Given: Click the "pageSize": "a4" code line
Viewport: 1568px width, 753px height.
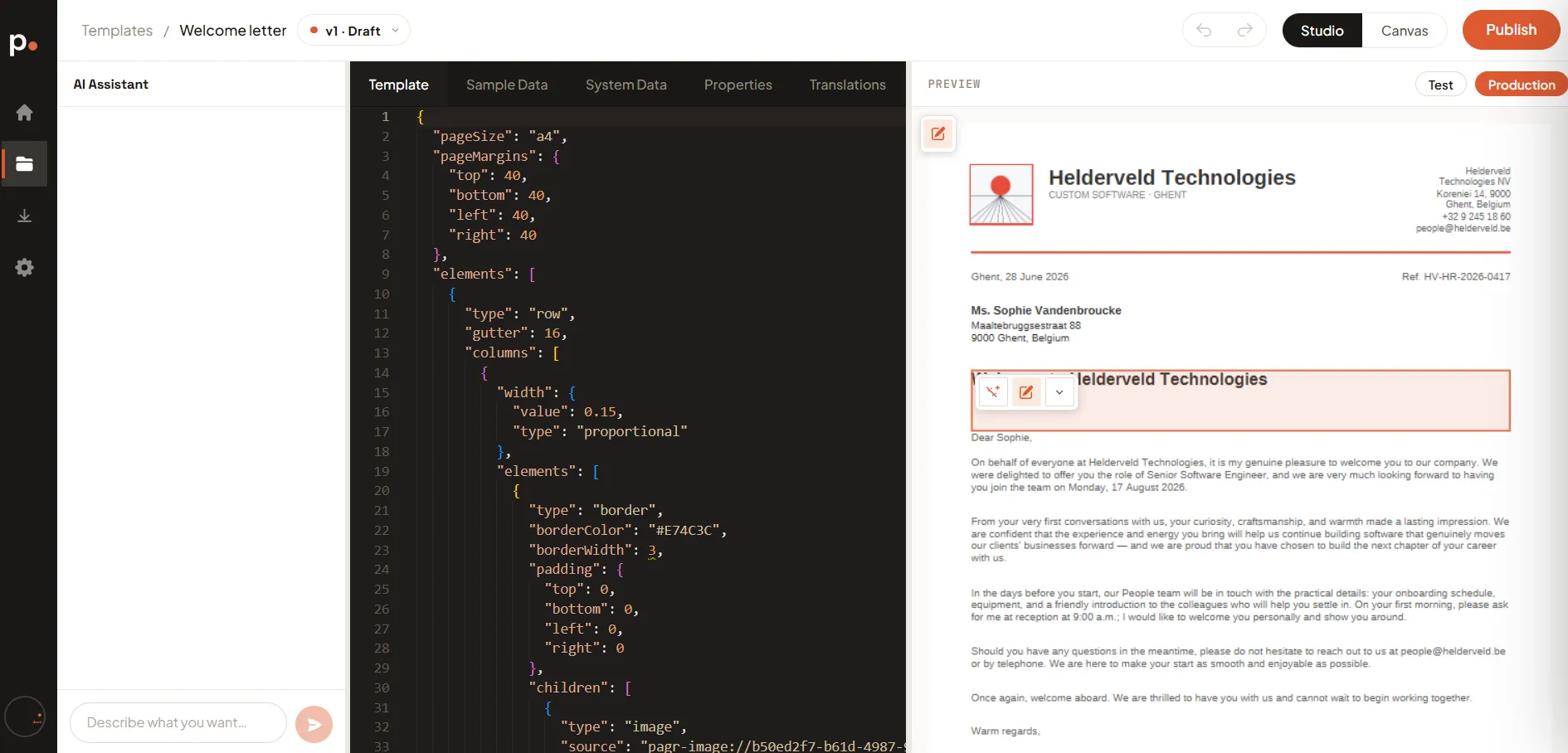Looking at the screenshot, I should (499, 136).
